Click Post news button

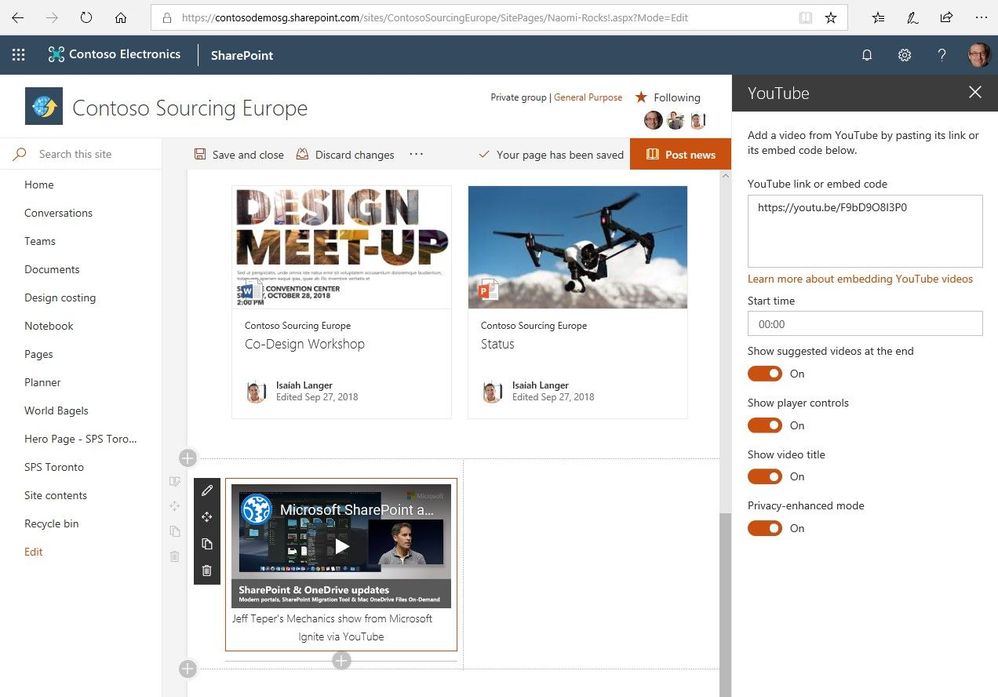click(x=680, y=154)
